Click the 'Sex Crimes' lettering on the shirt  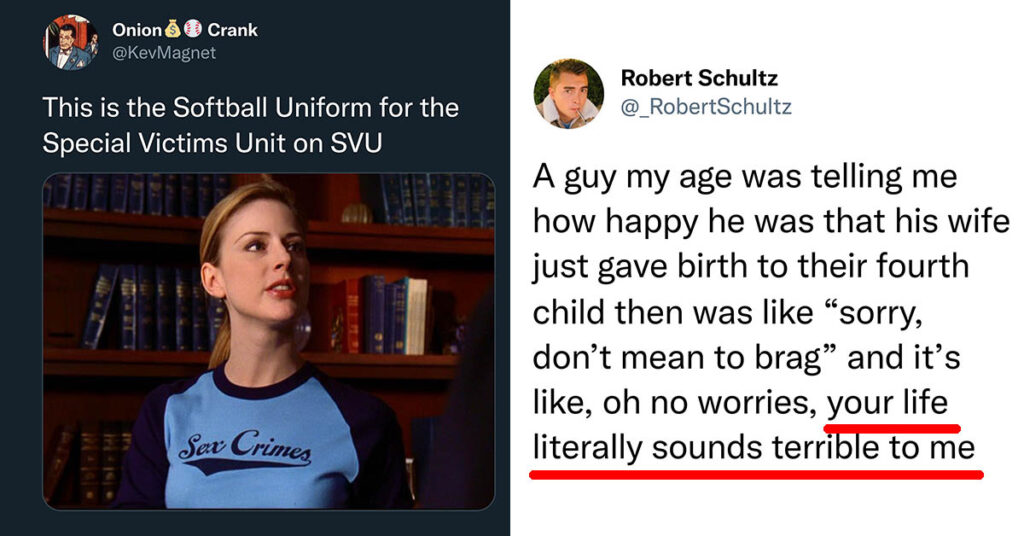tap(245, 449)
